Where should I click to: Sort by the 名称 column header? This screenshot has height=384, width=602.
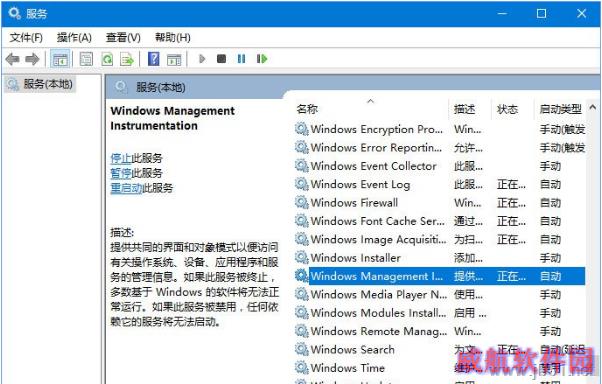[307, 109]
